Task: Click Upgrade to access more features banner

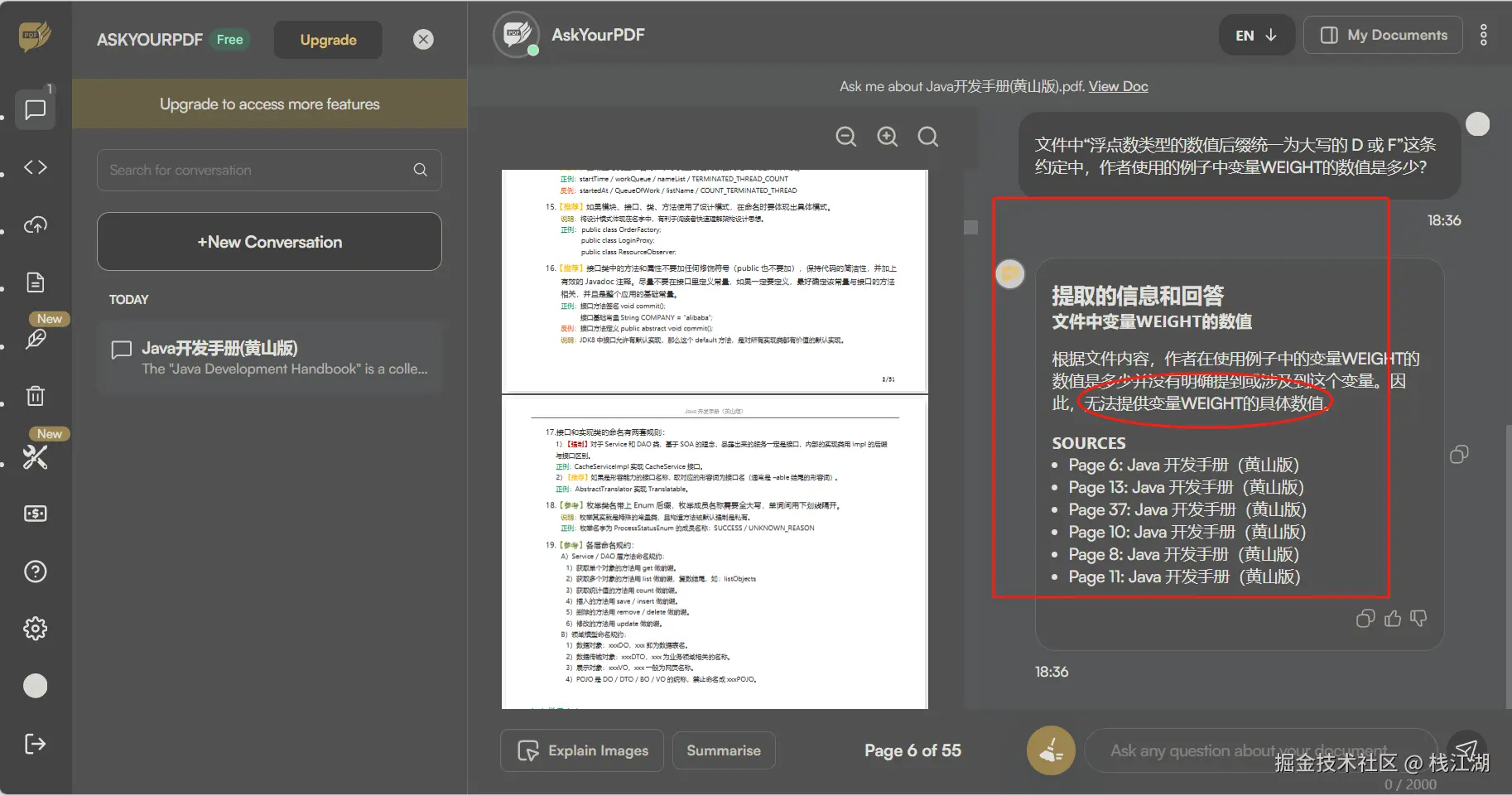Action: (270, 104)
